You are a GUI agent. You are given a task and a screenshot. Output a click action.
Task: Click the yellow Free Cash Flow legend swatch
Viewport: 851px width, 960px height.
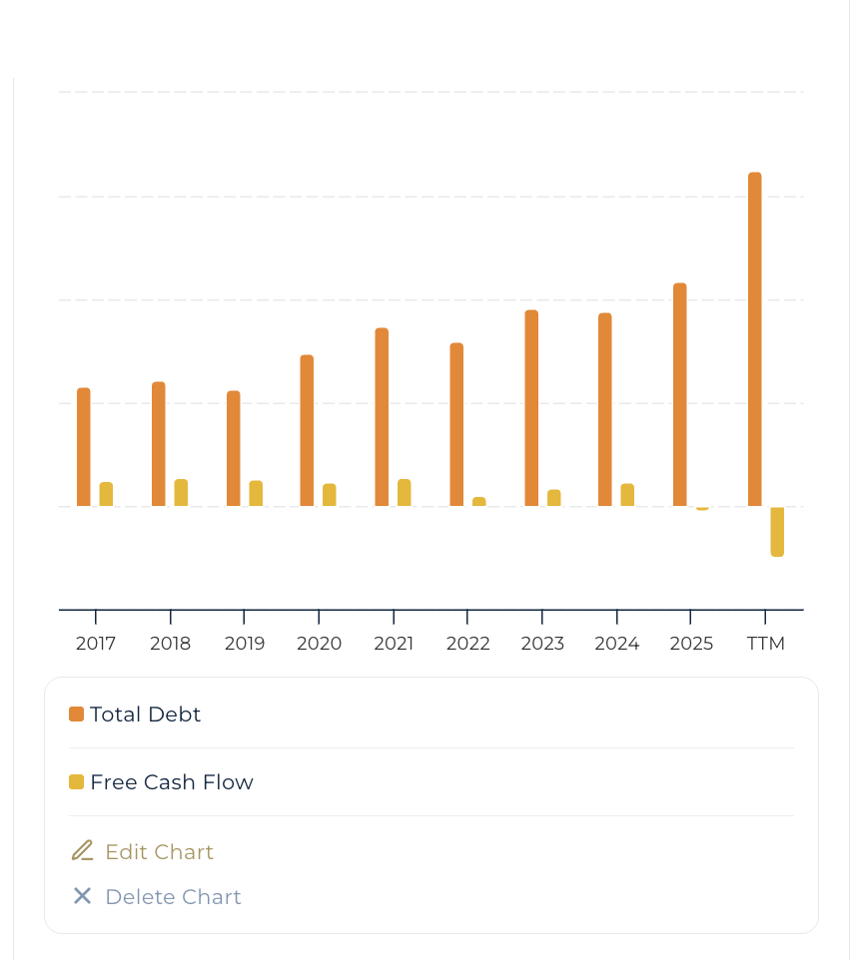click(76, 782)
